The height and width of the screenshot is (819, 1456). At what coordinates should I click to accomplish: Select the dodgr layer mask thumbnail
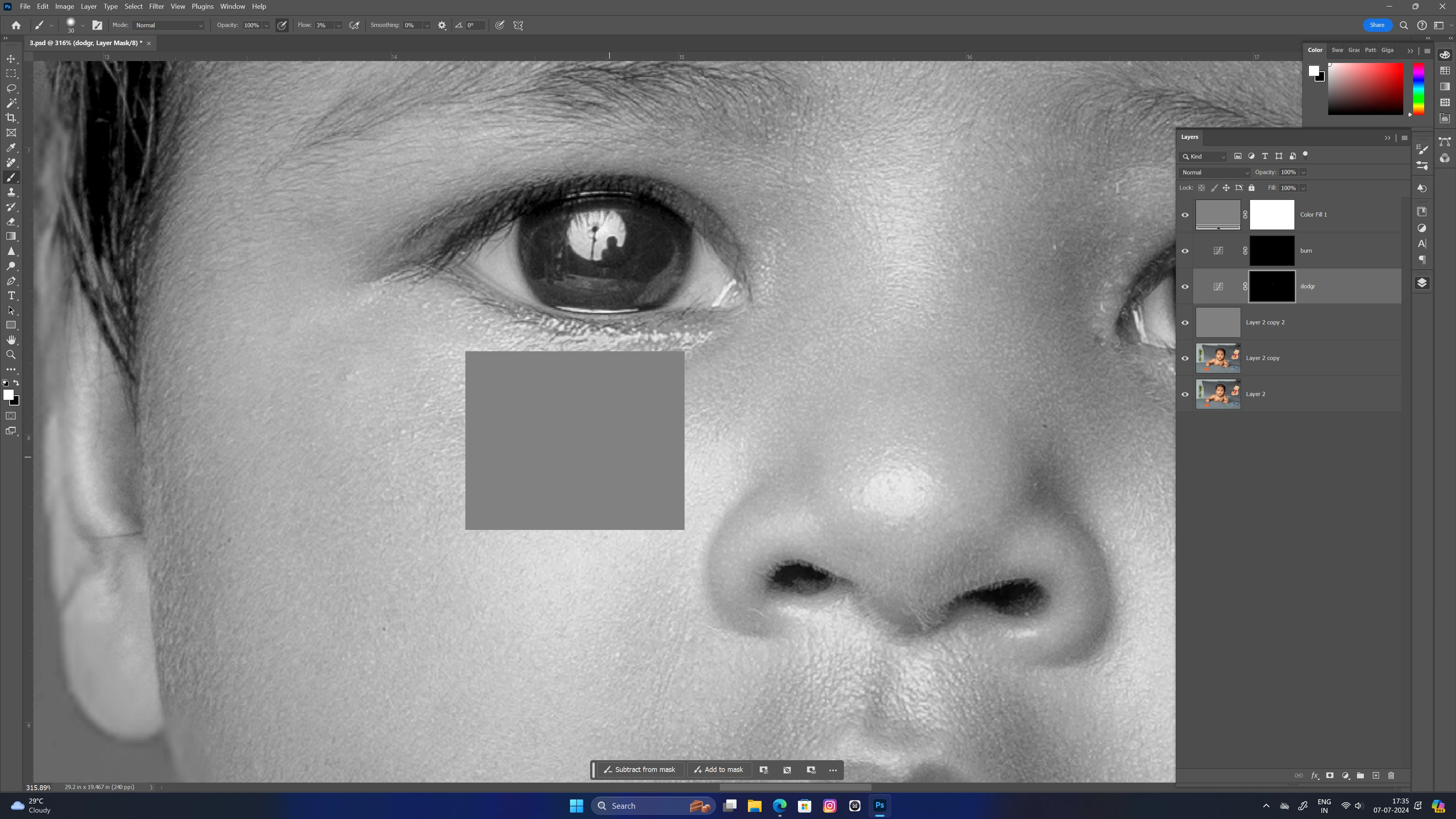click(1272, 286)
